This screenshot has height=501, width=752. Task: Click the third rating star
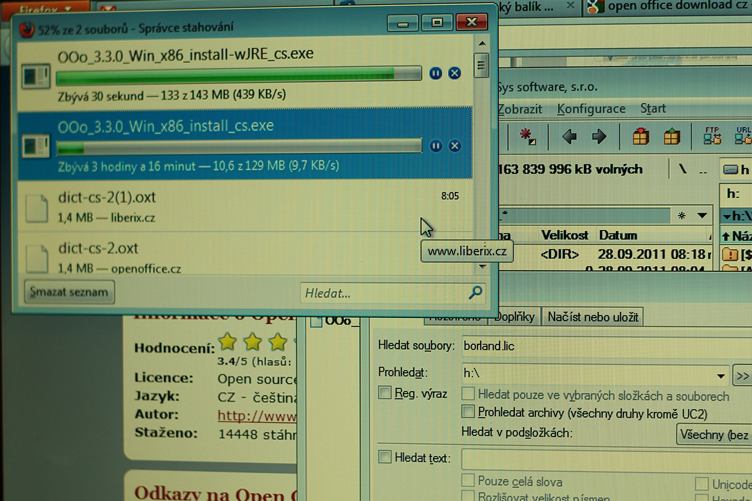pyautogui.click(x=277, y=341)
